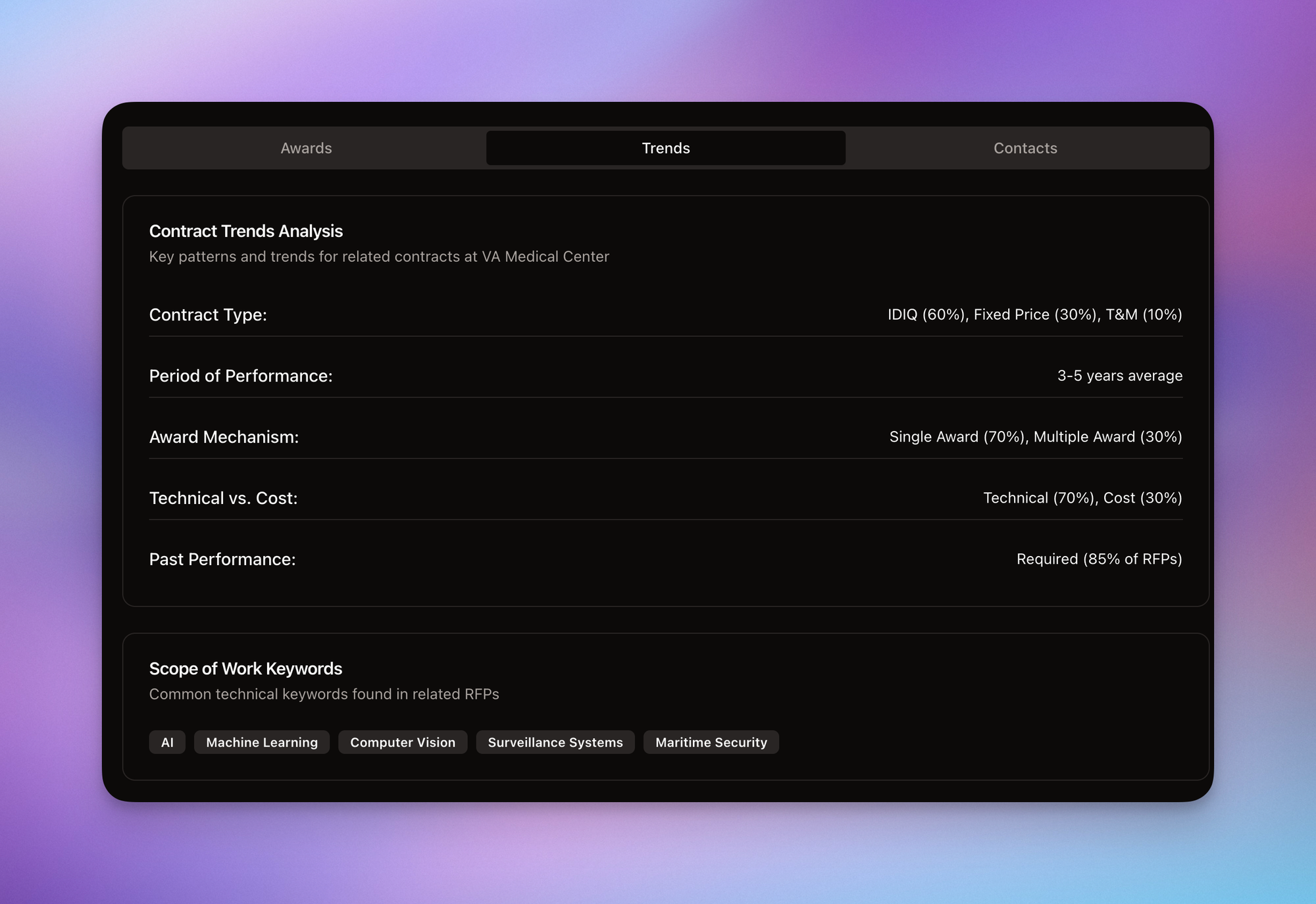Screen dimensions: 1316x904
Task: Click the Machine Learning keyword tag
Action: pyautogui.click(x=261, y=742)
